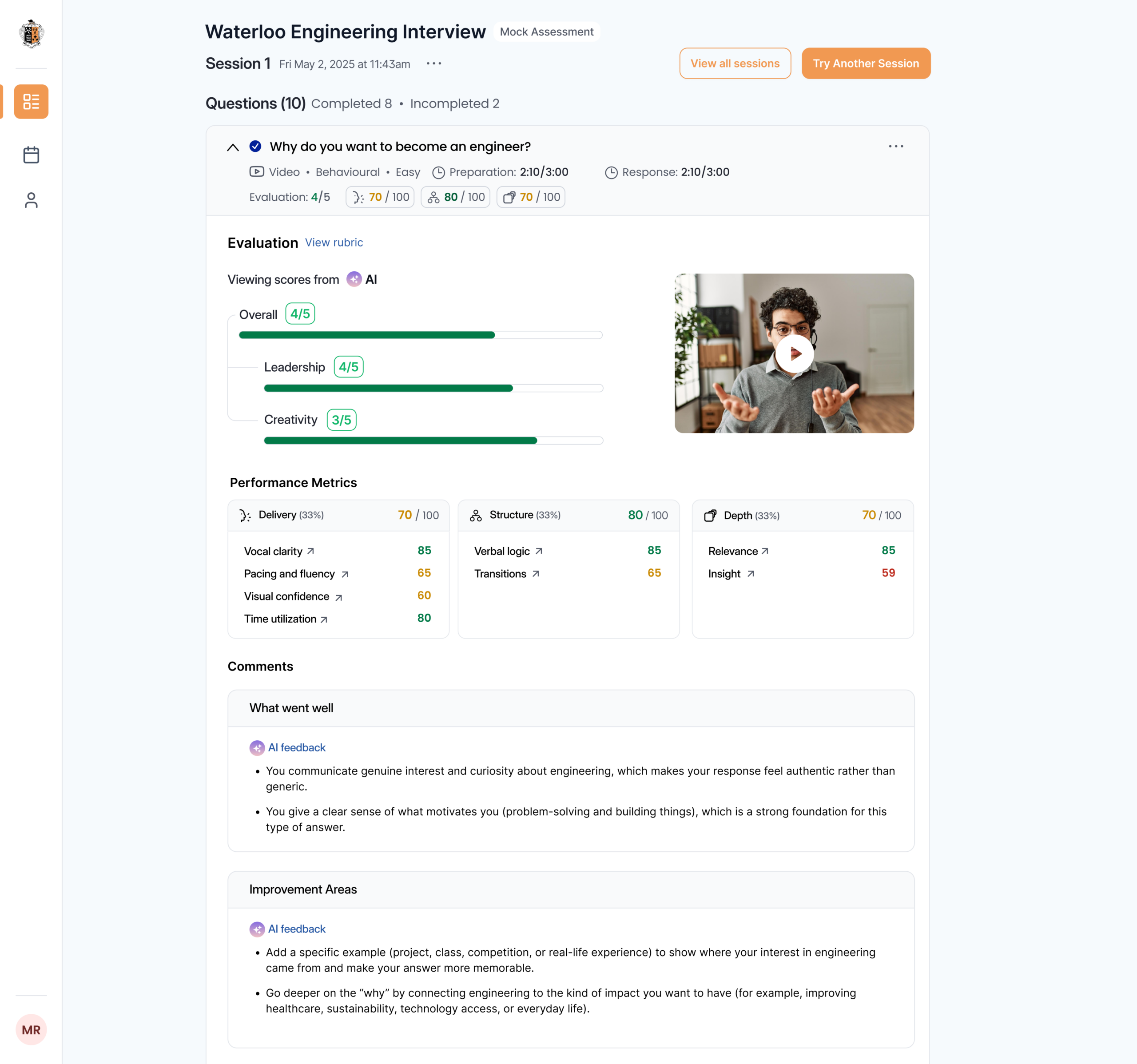
Task: Open the View rubric link
Action: tap(334, 242)
